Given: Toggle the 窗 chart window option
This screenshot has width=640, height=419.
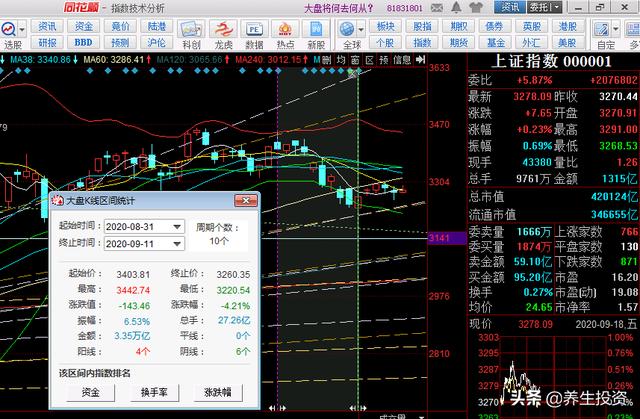Looking at the screenshot, I should pyautogui.click(x=355, y=60).
